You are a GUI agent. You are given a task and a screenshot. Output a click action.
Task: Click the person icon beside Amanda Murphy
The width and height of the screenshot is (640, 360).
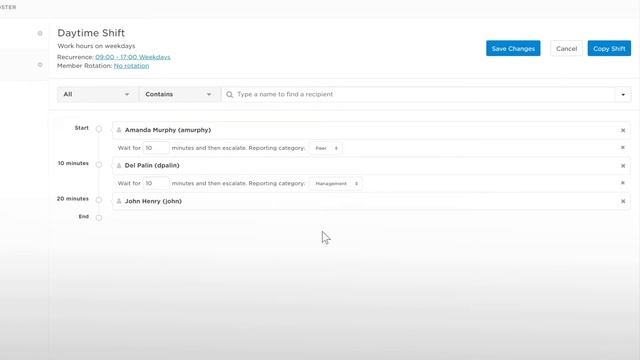click(119, 130)
